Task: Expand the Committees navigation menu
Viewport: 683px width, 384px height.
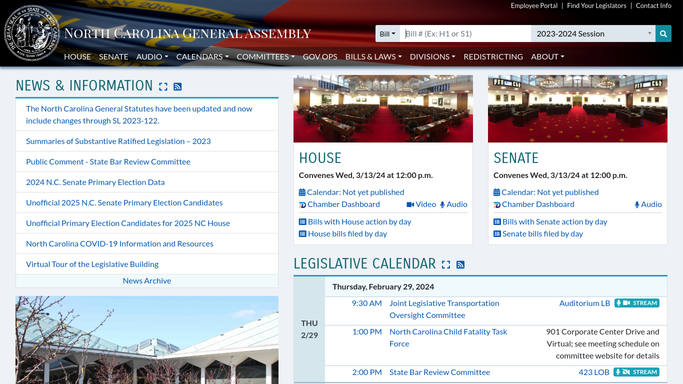Action: click(265, 57)
